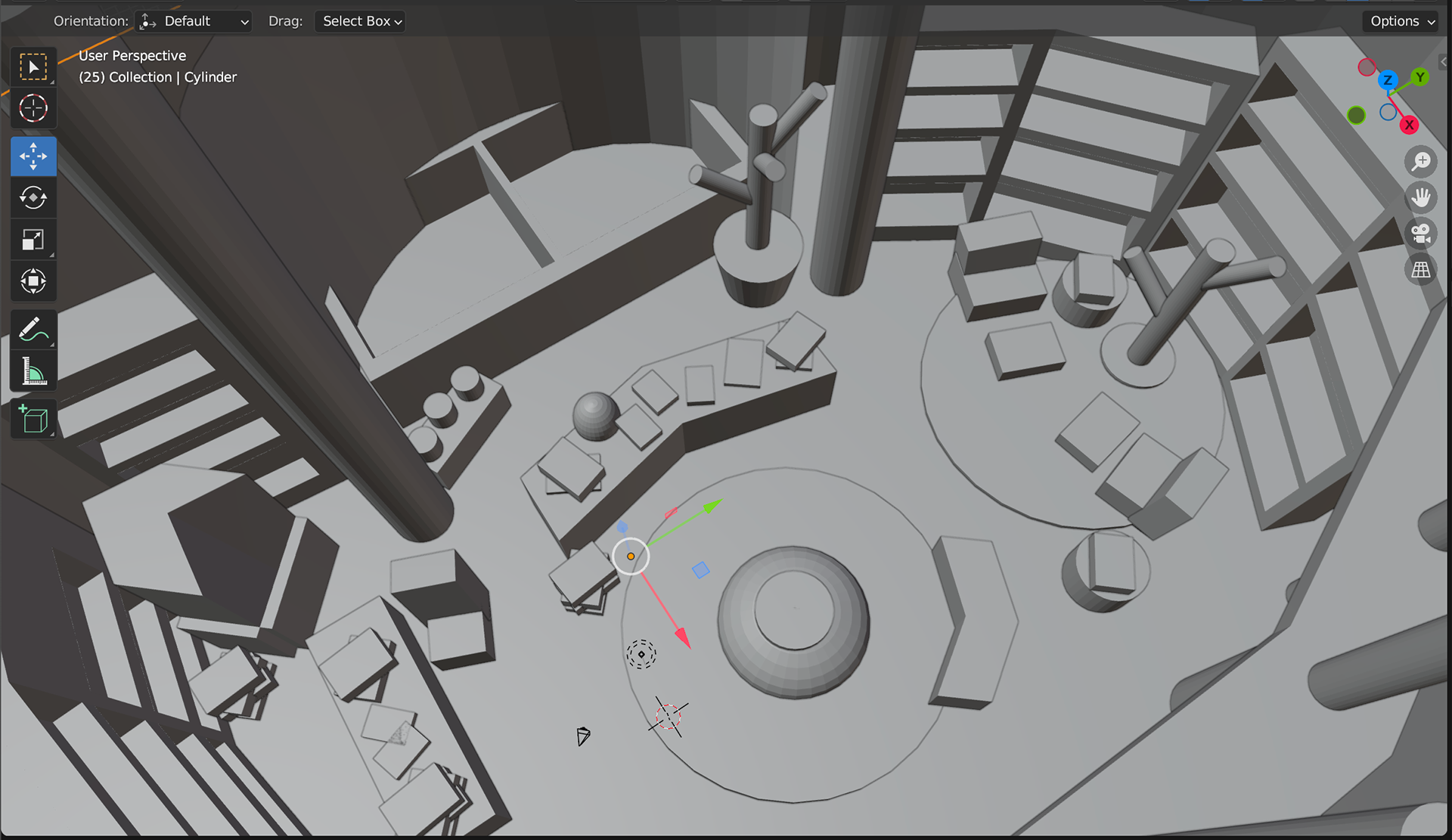Image resolution: width=1452 pixels, height=840 pixels.
Task: Open the Options dropdown
Action: tap(1401, 21)
